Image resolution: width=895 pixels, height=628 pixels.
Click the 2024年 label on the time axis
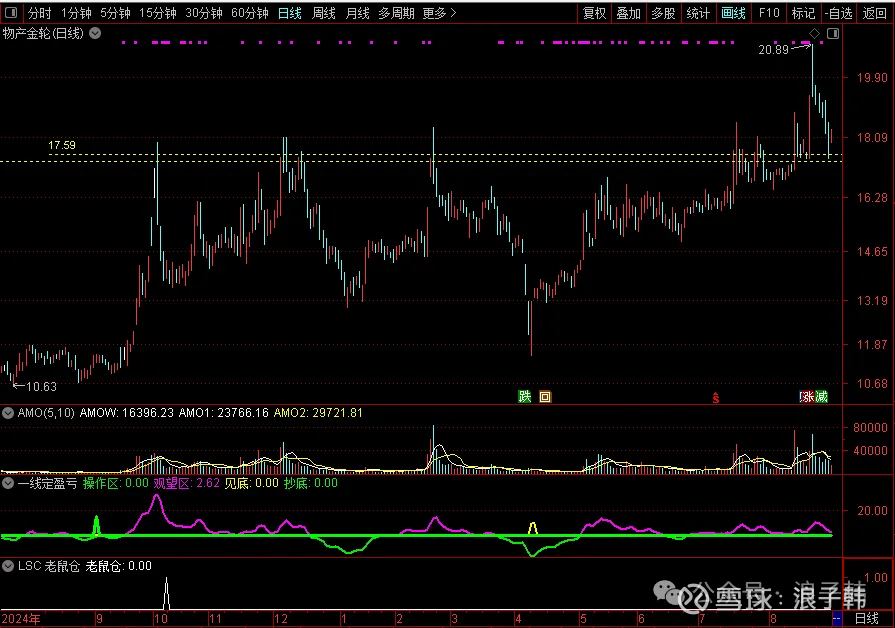[21, 619]
